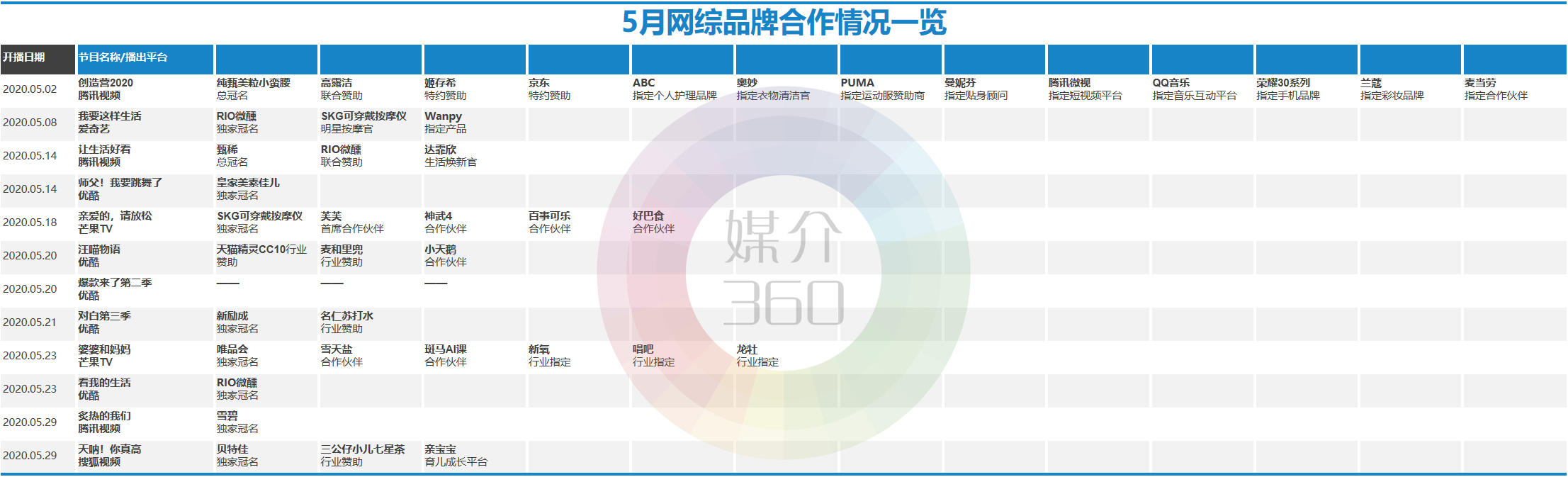The height and width of the screenshot is (477, 1568).
Task: Click the 开播日期 column header
Action: (38, 59)
